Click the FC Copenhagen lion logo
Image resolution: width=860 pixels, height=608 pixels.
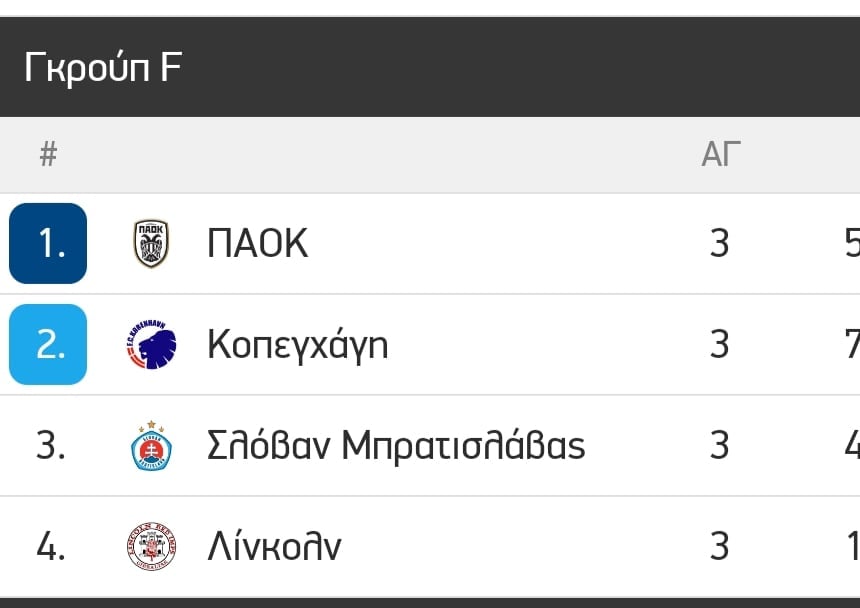click(151, 345)
